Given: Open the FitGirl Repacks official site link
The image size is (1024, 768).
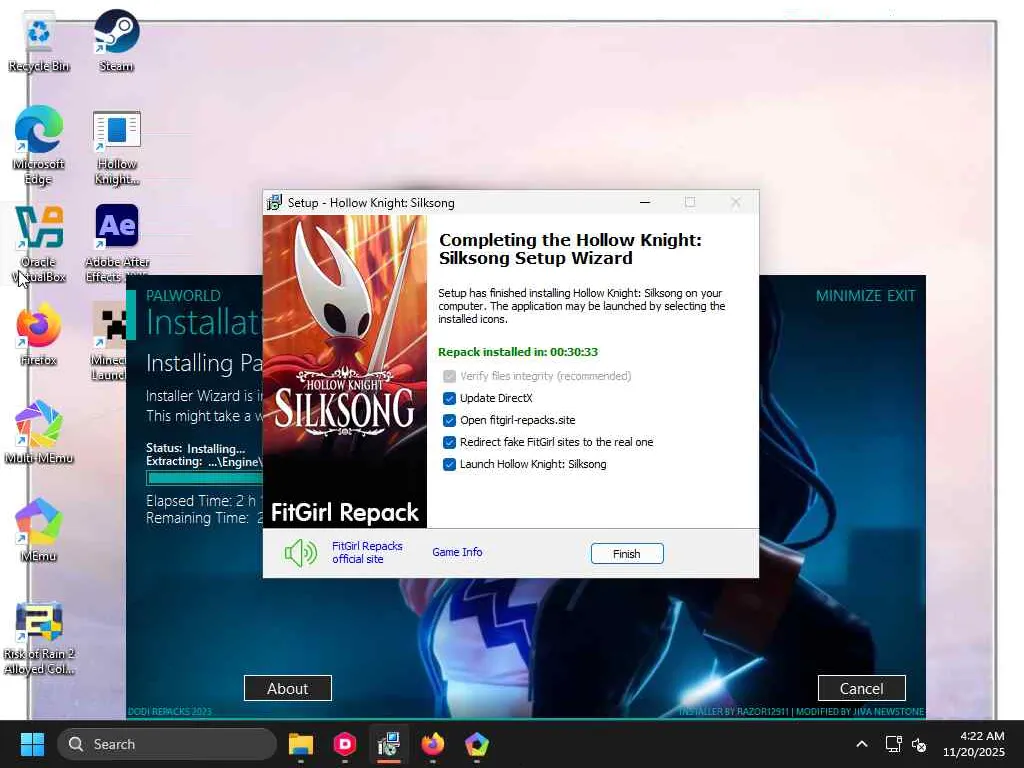Looking at the screenshot, I should pos(367,552).
